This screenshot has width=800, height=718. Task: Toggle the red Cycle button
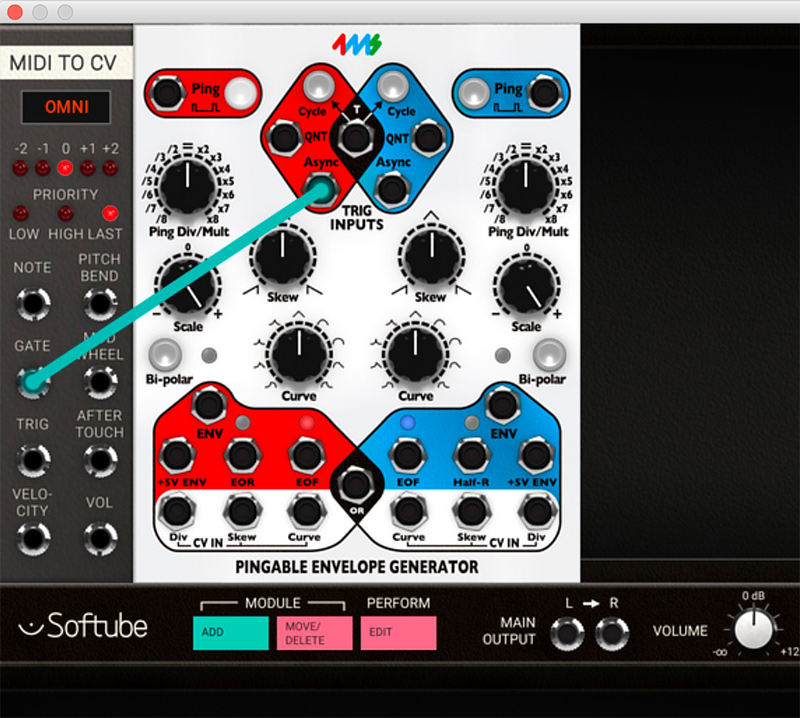click(x=318, y=84)
